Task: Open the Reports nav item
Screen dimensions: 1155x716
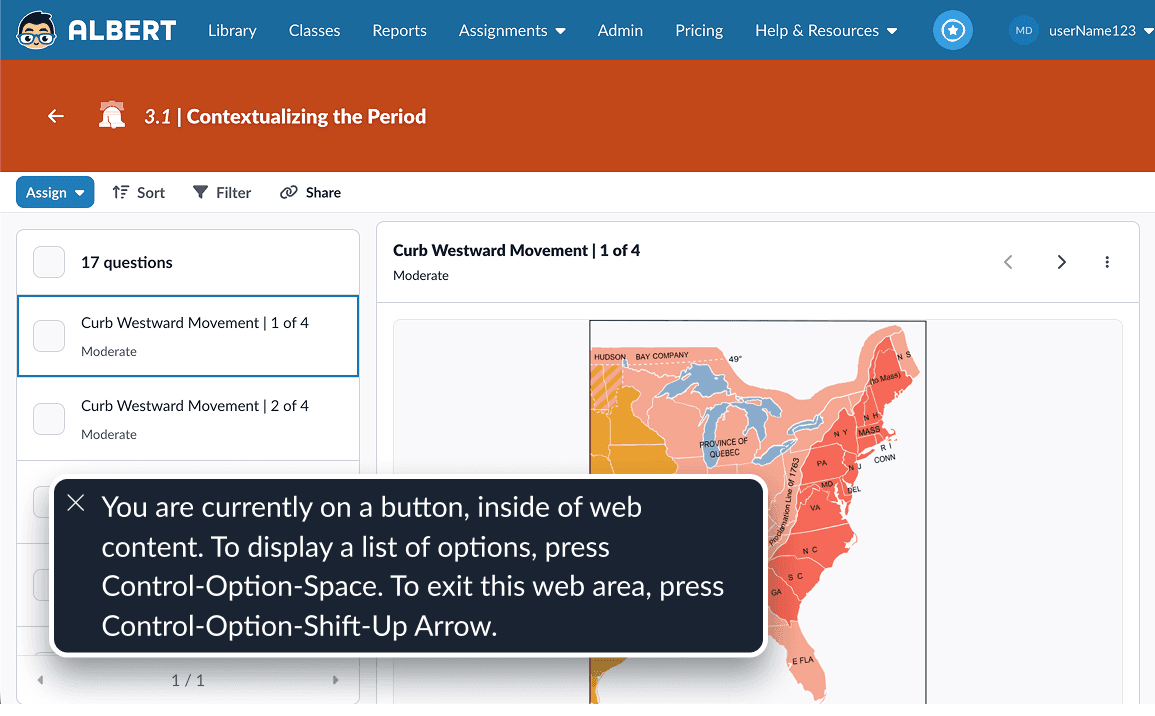Action: [399, 31]
